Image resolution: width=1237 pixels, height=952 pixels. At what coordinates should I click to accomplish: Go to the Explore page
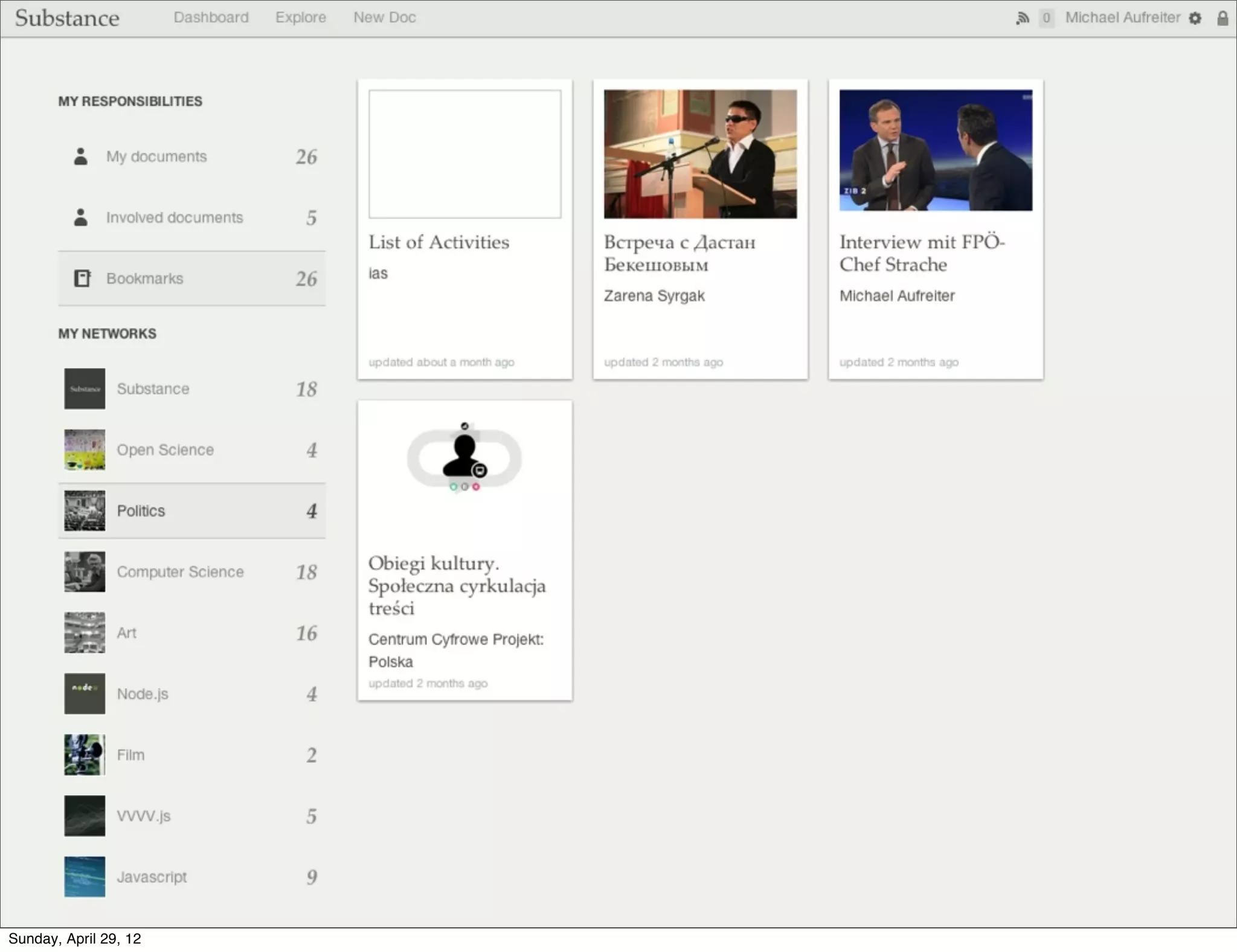(300, 18)
